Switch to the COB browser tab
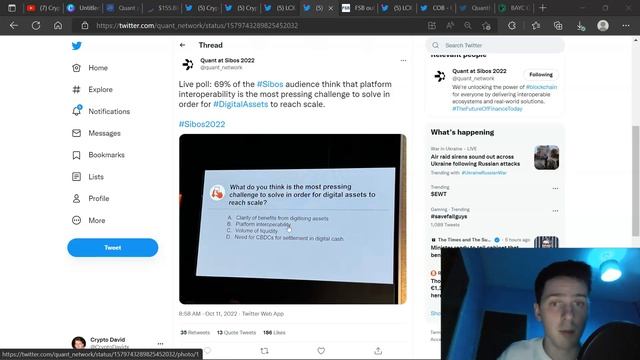This screenshot has width=640, height=360. [x=436, y=8]
